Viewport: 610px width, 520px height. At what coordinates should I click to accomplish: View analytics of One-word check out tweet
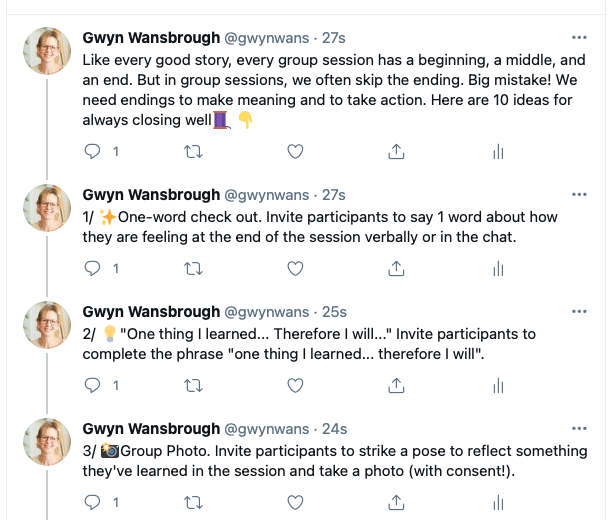coord(498,268)
